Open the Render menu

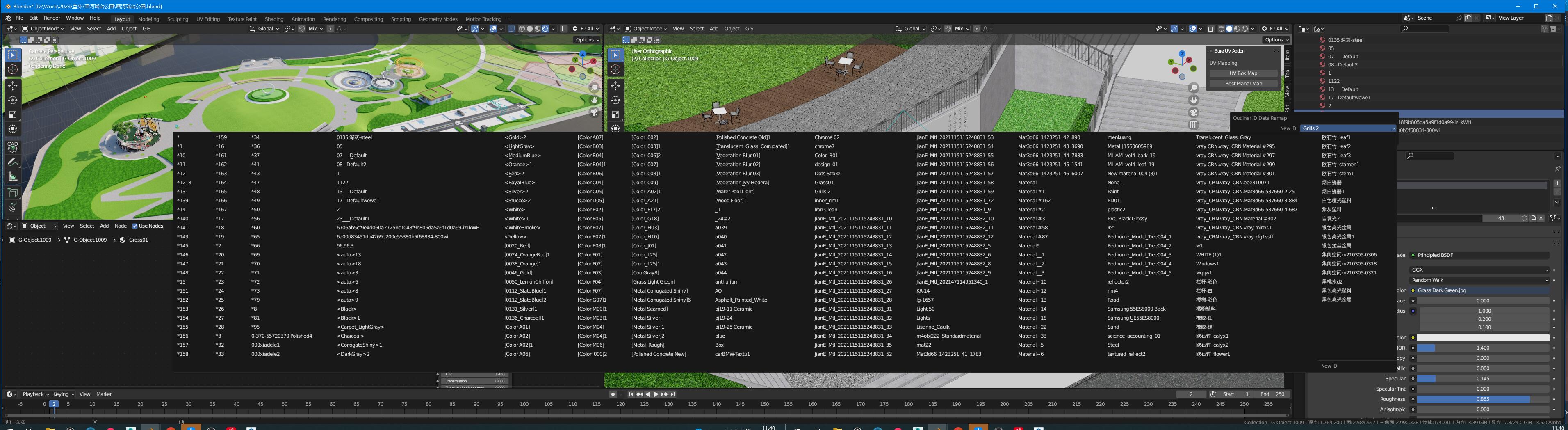coord(52,18)
